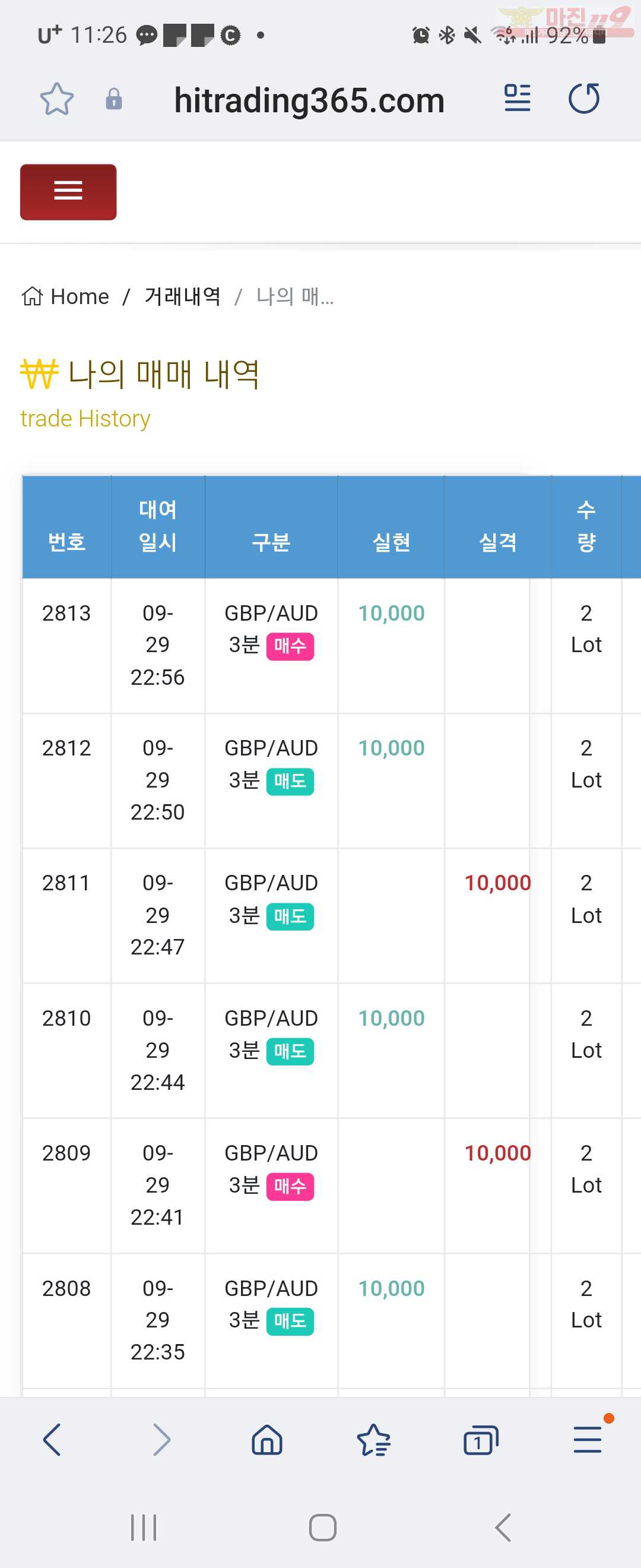
Task: Open bookmarks list star icon
Action: (x=373, y=1440)
